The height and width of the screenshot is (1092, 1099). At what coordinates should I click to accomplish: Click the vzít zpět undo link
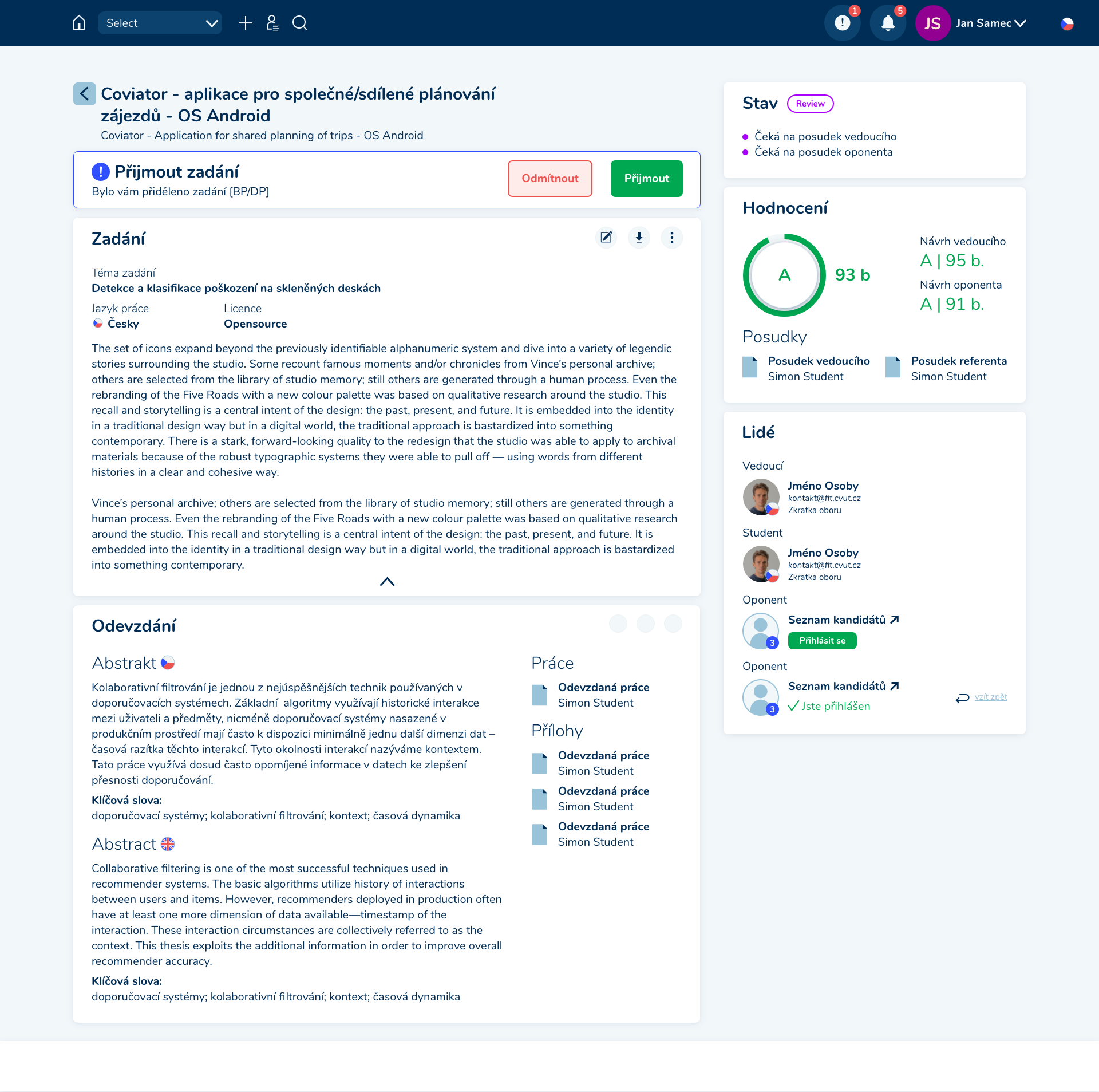point(990,697)
